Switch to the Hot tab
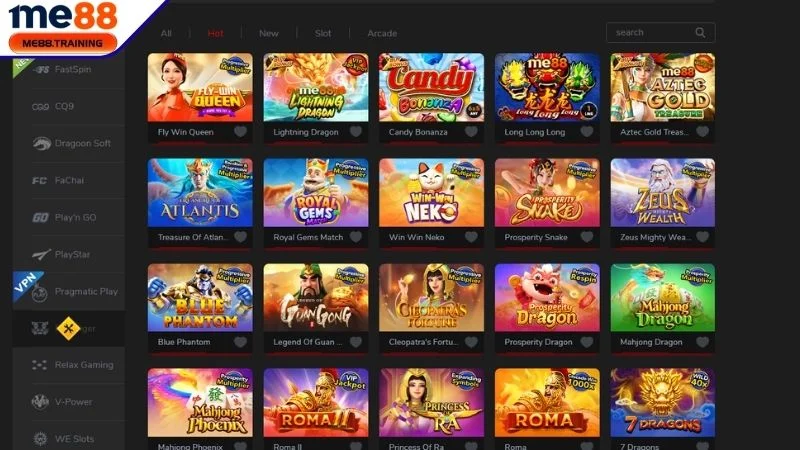The image size is (800, 450). click(x=215, y=33)
